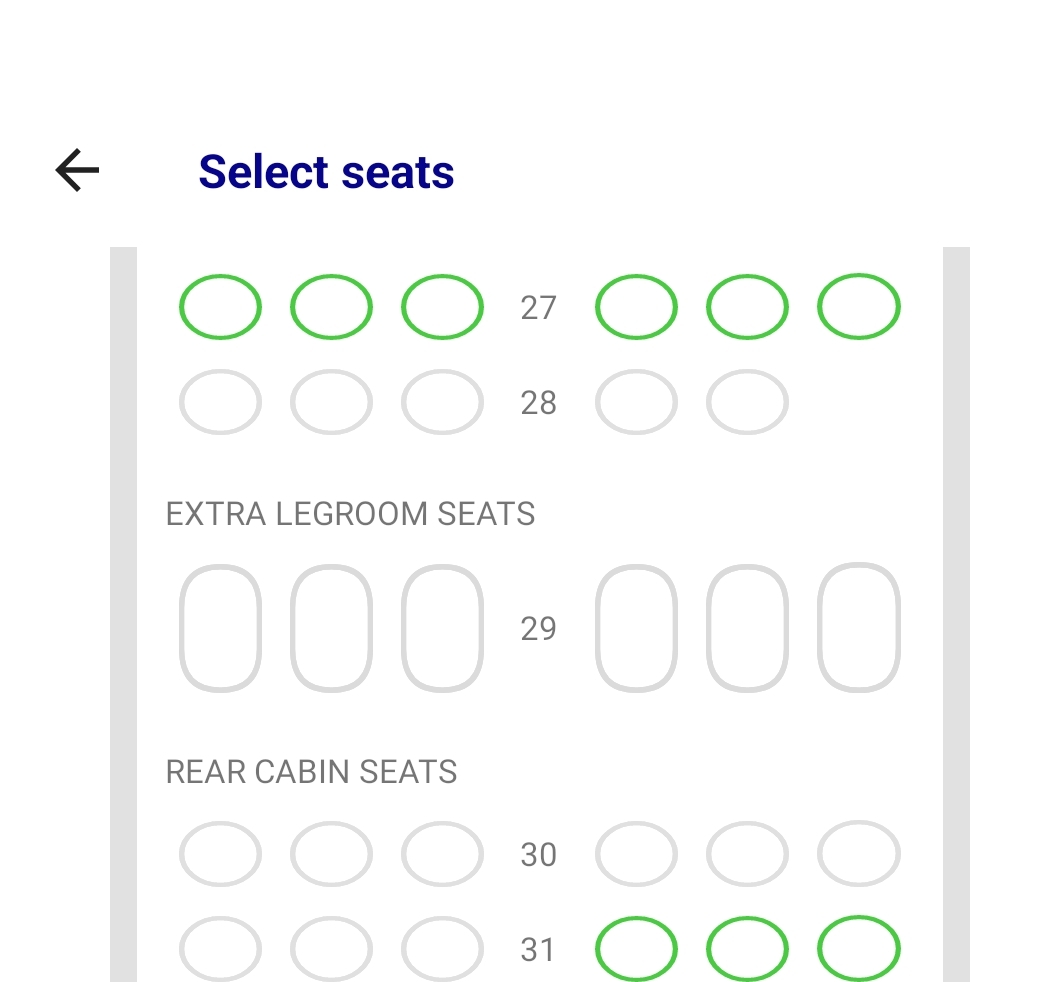The width and height of the screenshot is (1044, 982).
Task: Select the leftmost available seat in row 27
Action: (x=220, y=306)
